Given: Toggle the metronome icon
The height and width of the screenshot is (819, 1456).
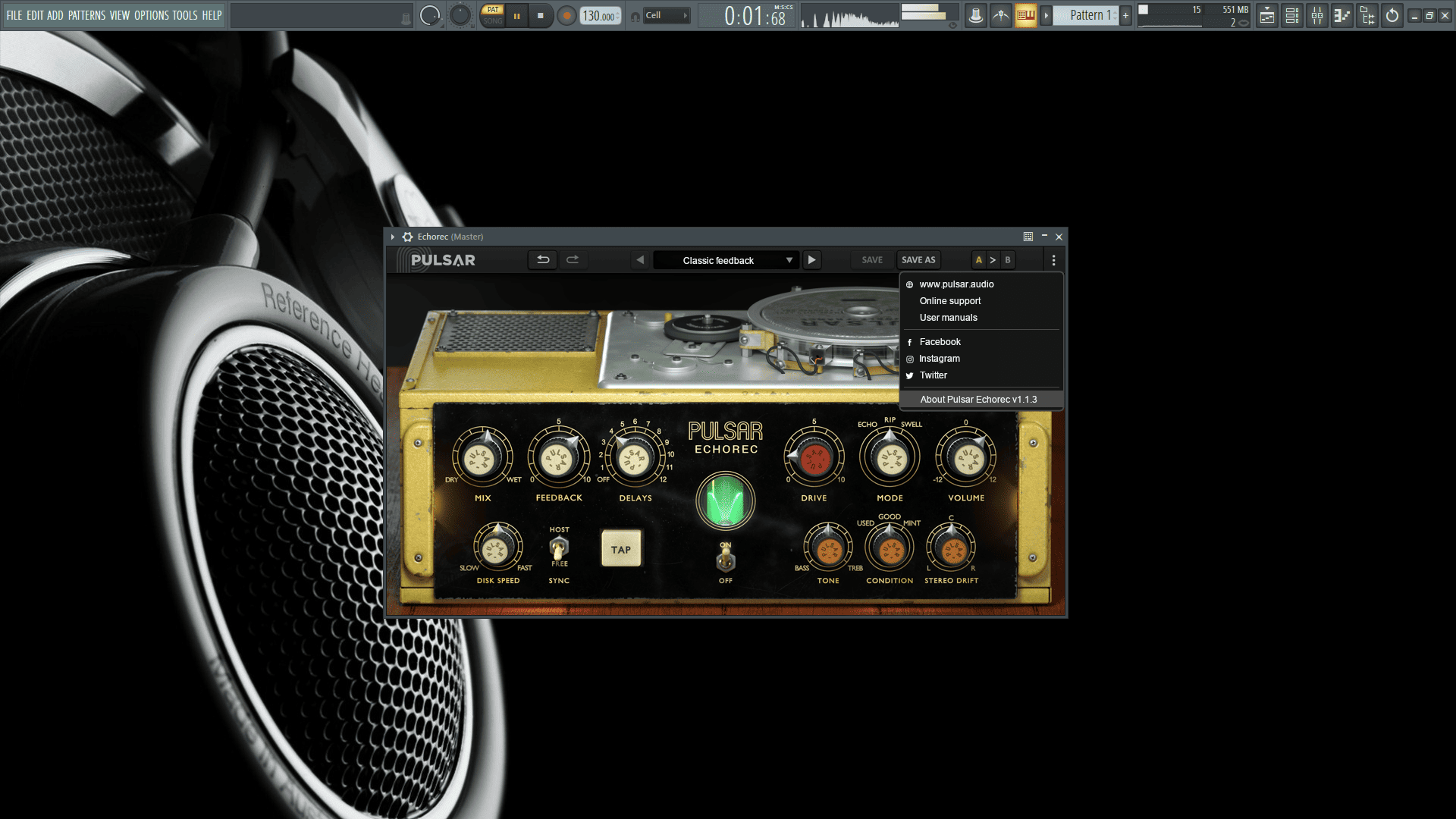Looking at the screenshot, I should point(976,15).
